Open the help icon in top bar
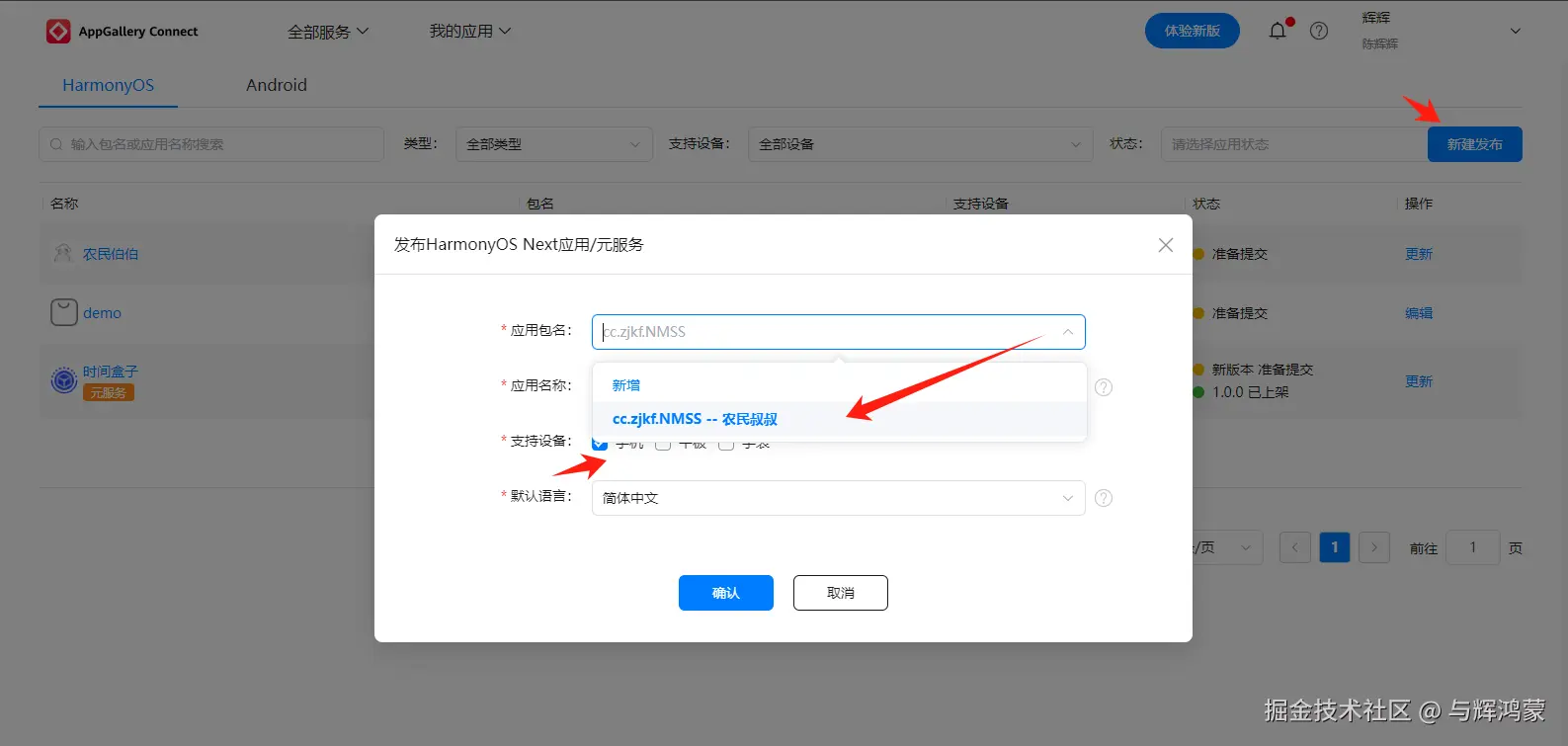 1319,31
